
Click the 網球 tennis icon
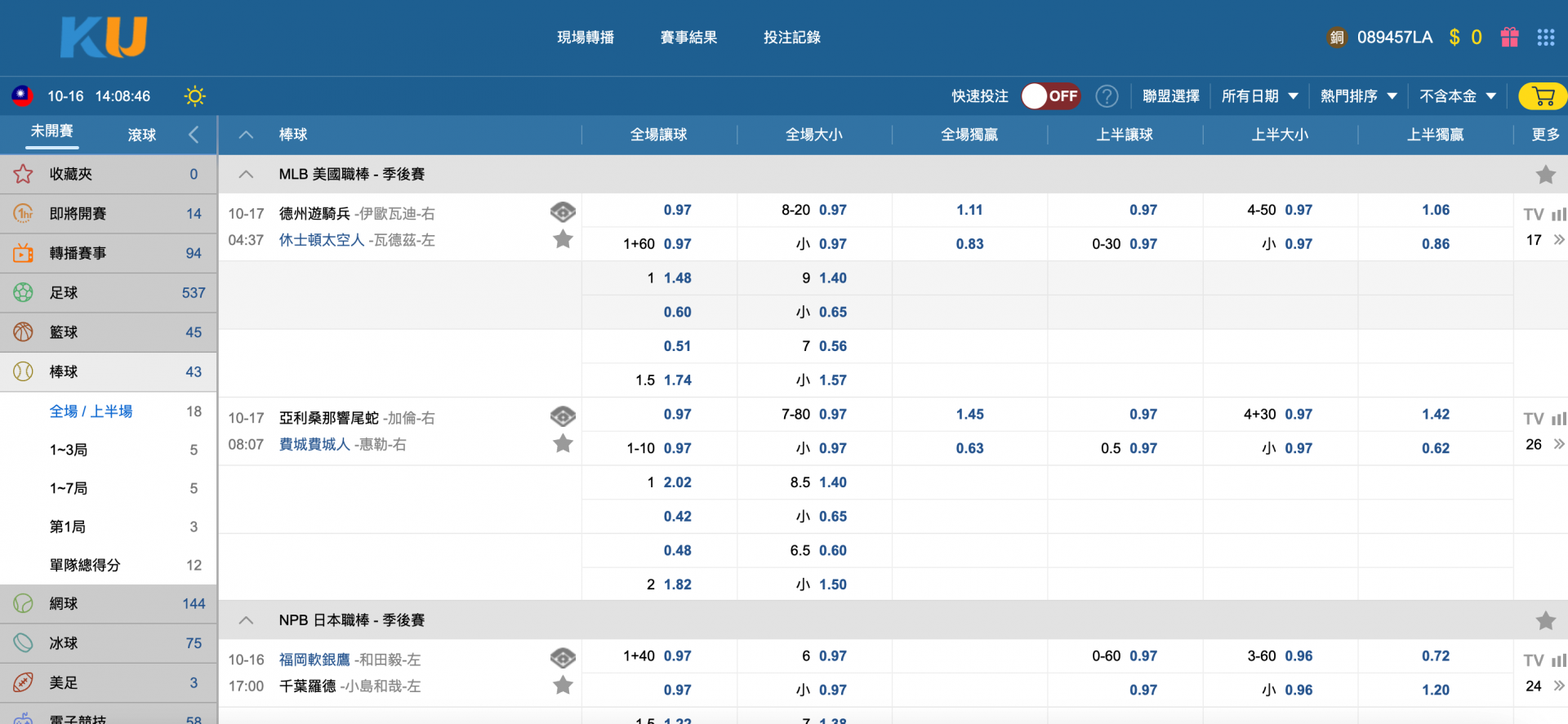tap(23, 604)
